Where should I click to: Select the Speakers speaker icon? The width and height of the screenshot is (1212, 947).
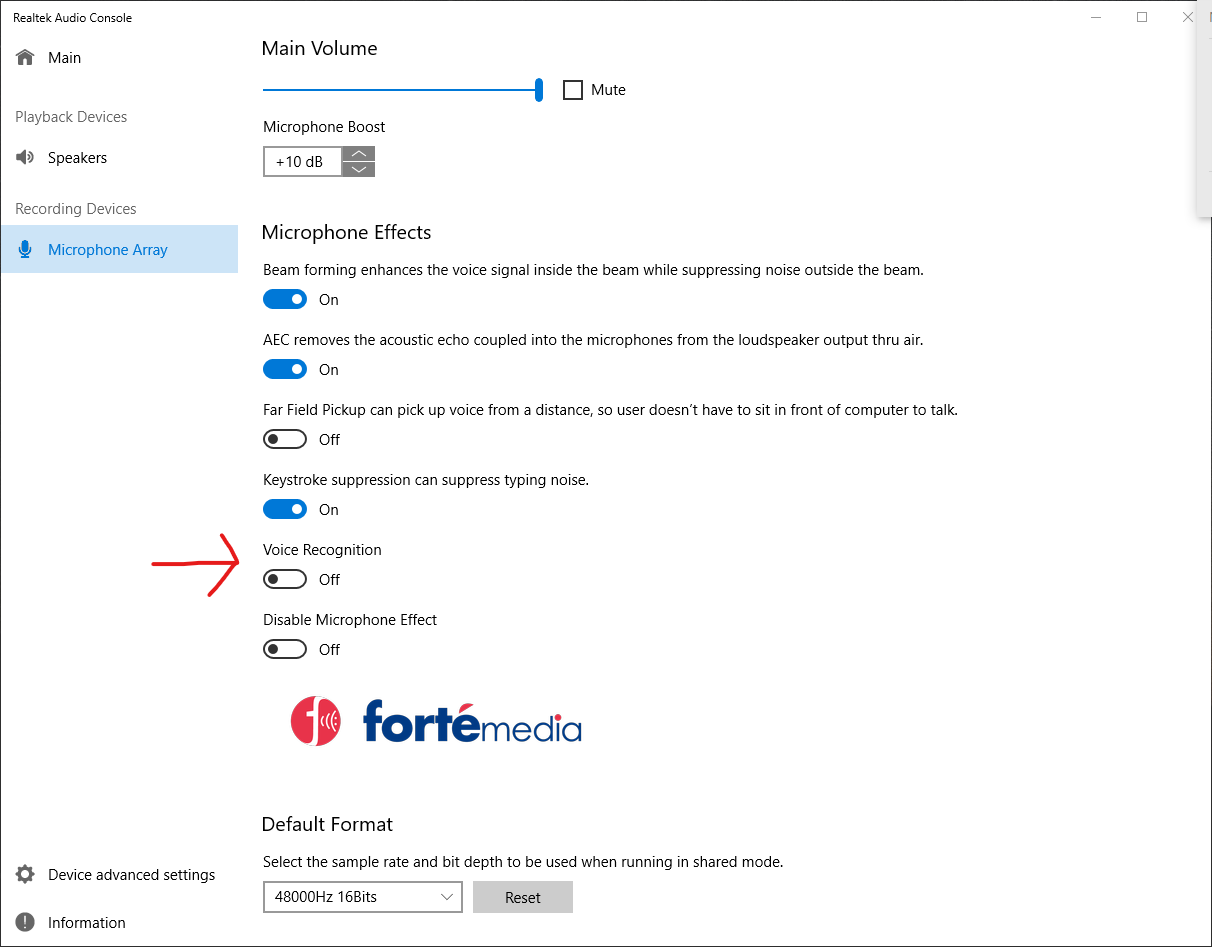[26, 157]
